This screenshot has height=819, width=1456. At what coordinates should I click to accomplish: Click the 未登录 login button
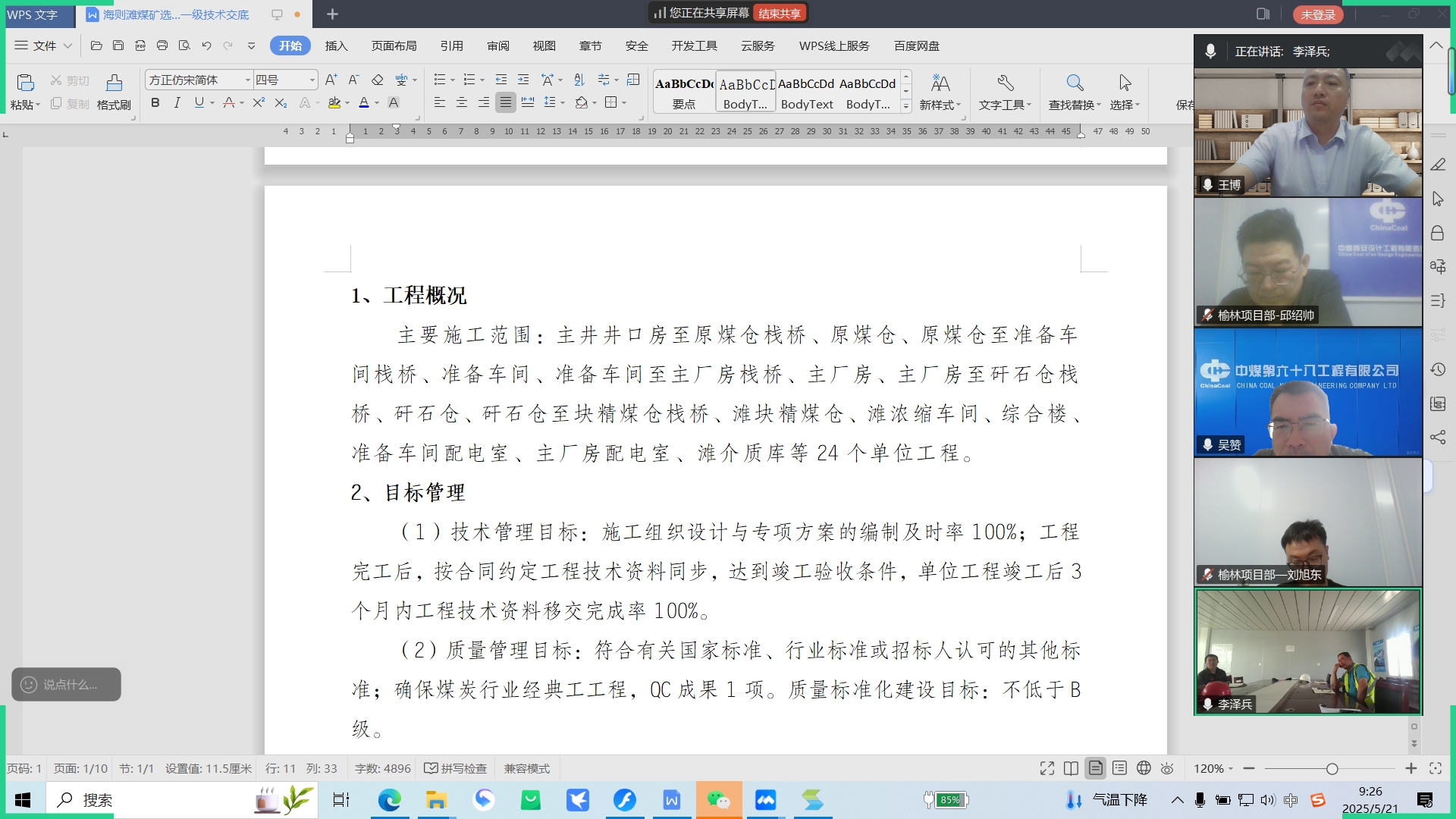click(1318, 14)
